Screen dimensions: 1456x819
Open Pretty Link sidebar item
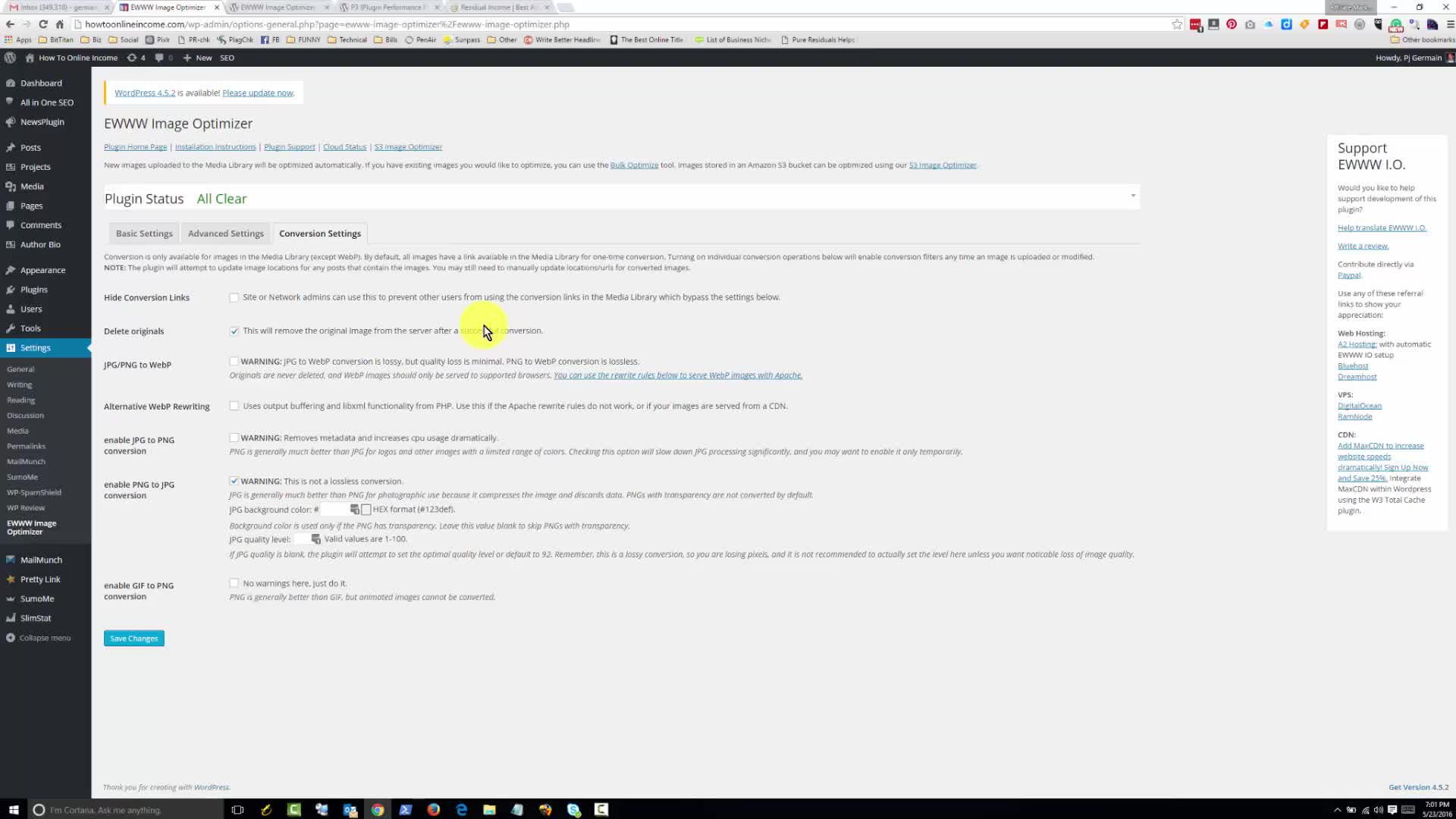(x=40, y=579)
